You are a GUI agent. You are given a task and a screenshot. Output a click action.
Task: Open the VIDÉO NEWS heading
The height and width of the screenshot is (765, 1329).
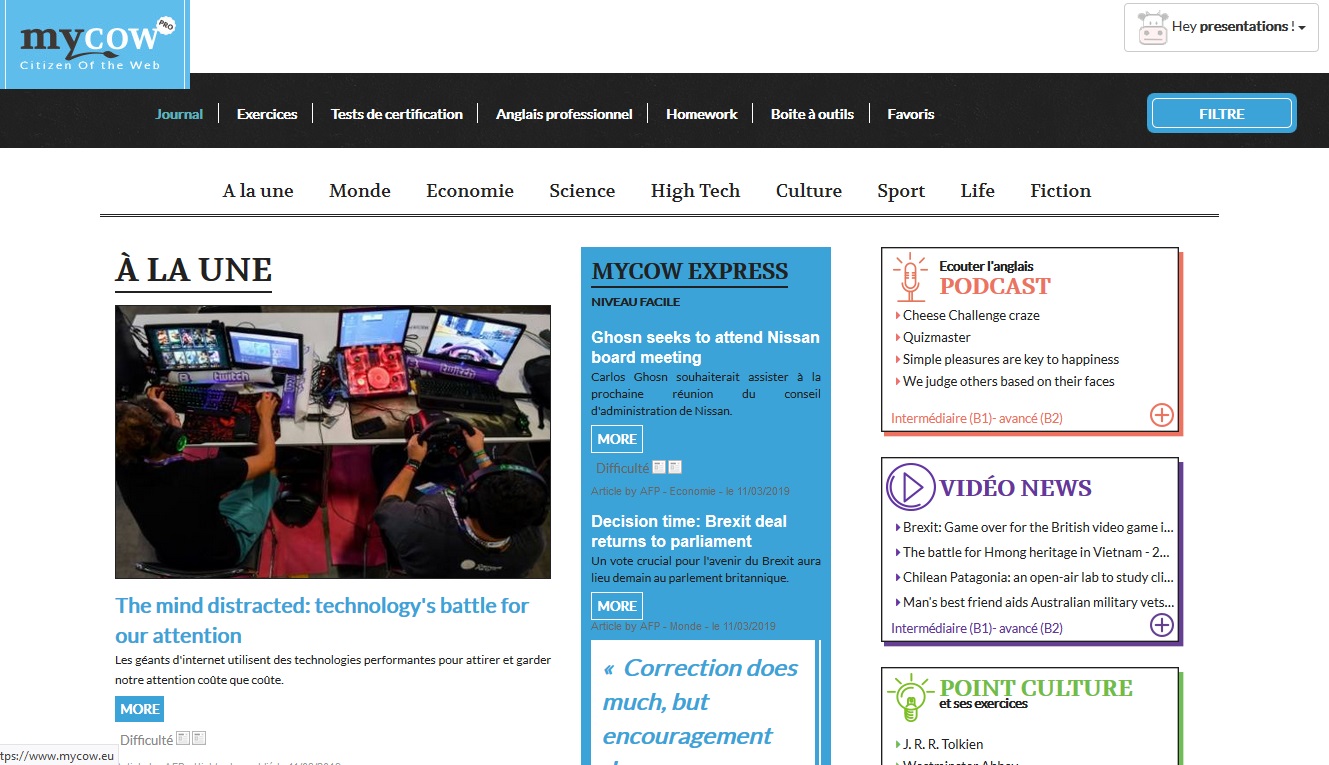tap(1016, 488)
